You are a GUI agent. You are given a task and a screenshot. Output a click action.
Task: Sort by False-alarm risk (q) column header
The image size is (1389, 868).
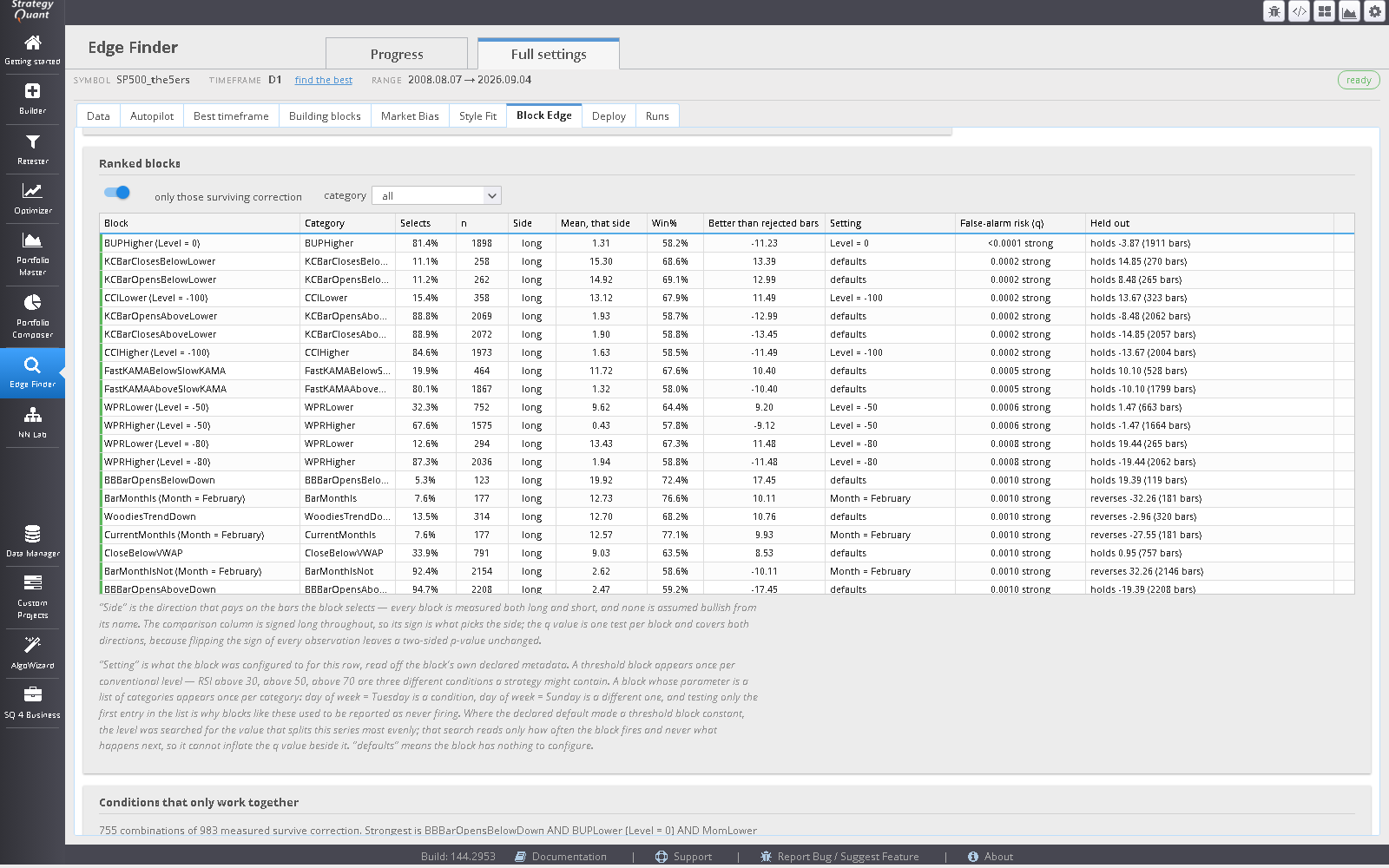(1020, 223)
